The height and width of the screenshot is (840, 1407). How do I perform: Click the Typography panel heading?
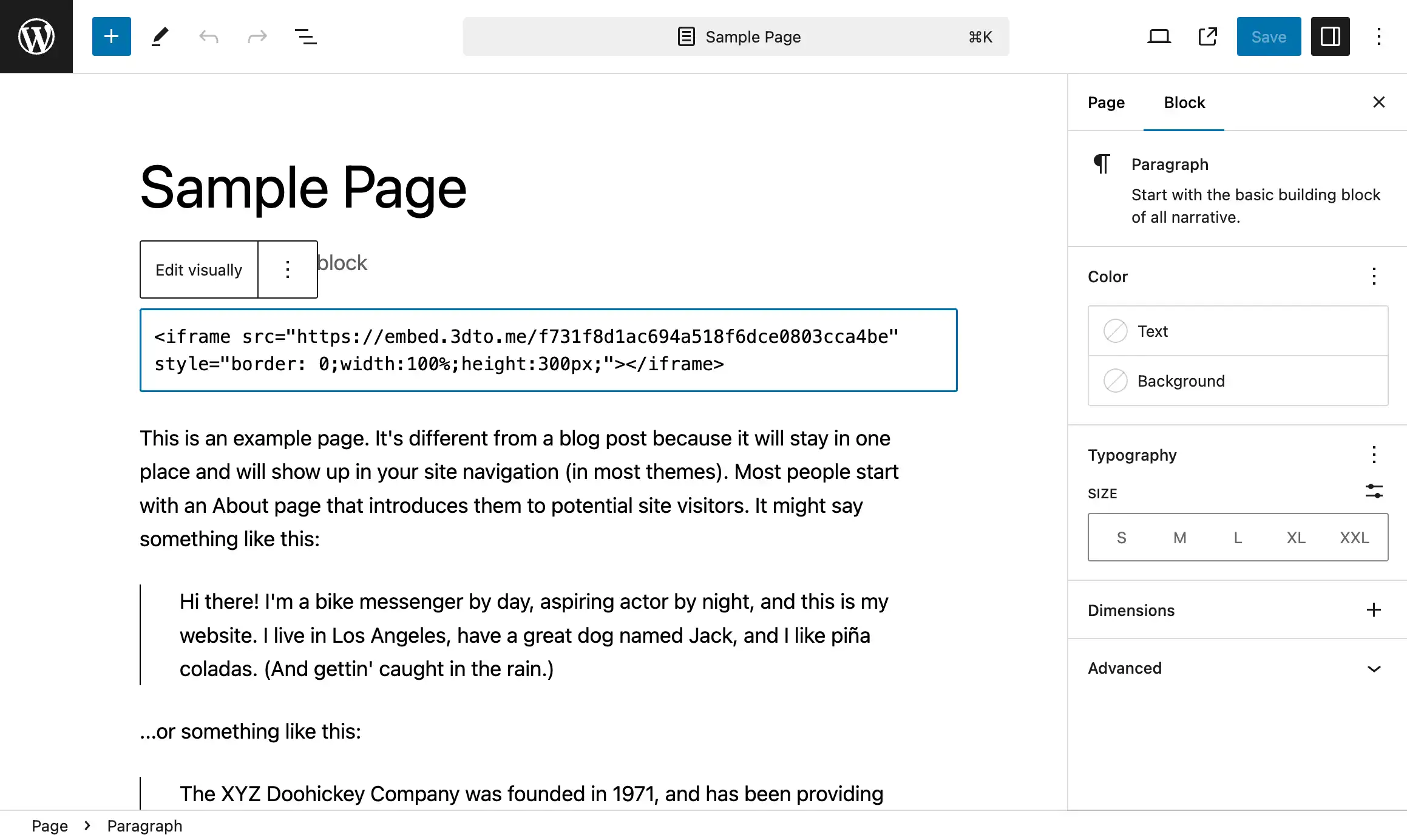1132,455
